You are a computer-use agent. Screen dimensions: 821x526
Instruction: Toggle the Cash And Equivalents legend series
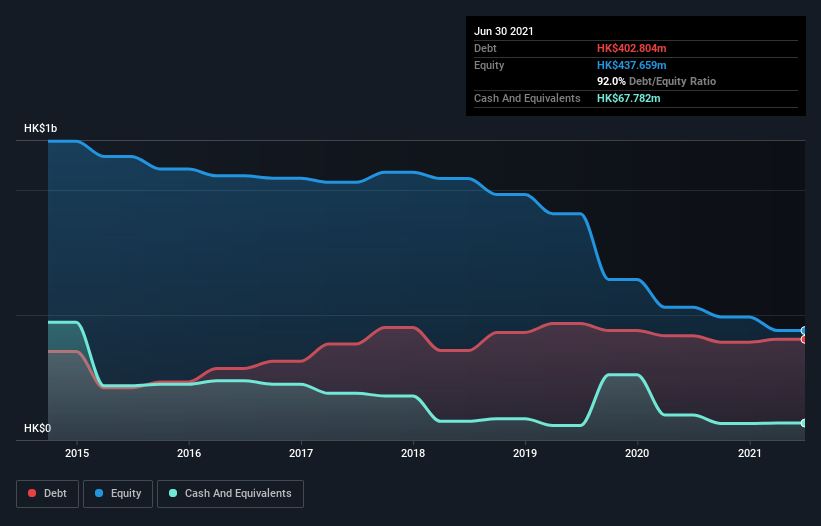pos(230,494)
